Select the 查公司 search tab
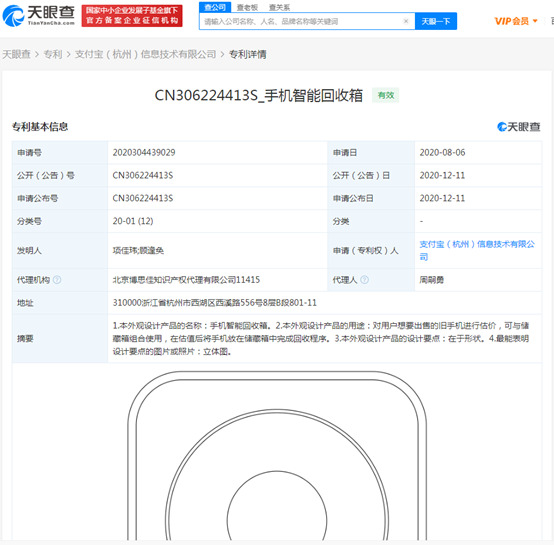Screen dimensions: 554x545 (x=215, y=7)
